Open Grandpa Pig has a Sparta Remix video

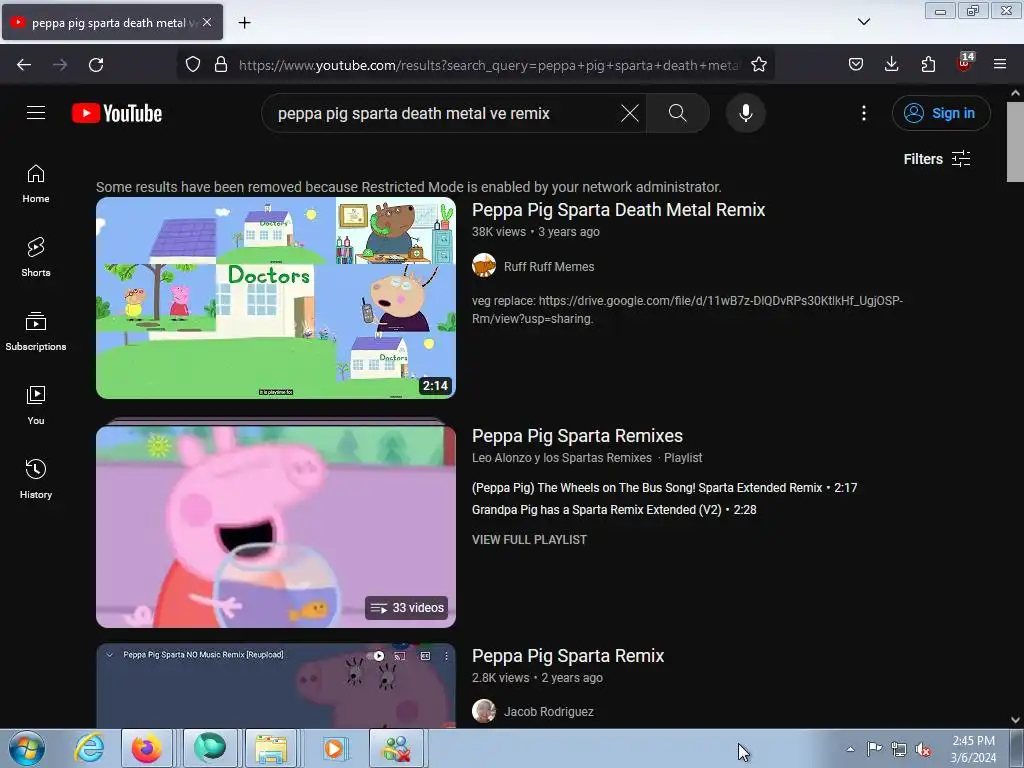tap(614, 510)
